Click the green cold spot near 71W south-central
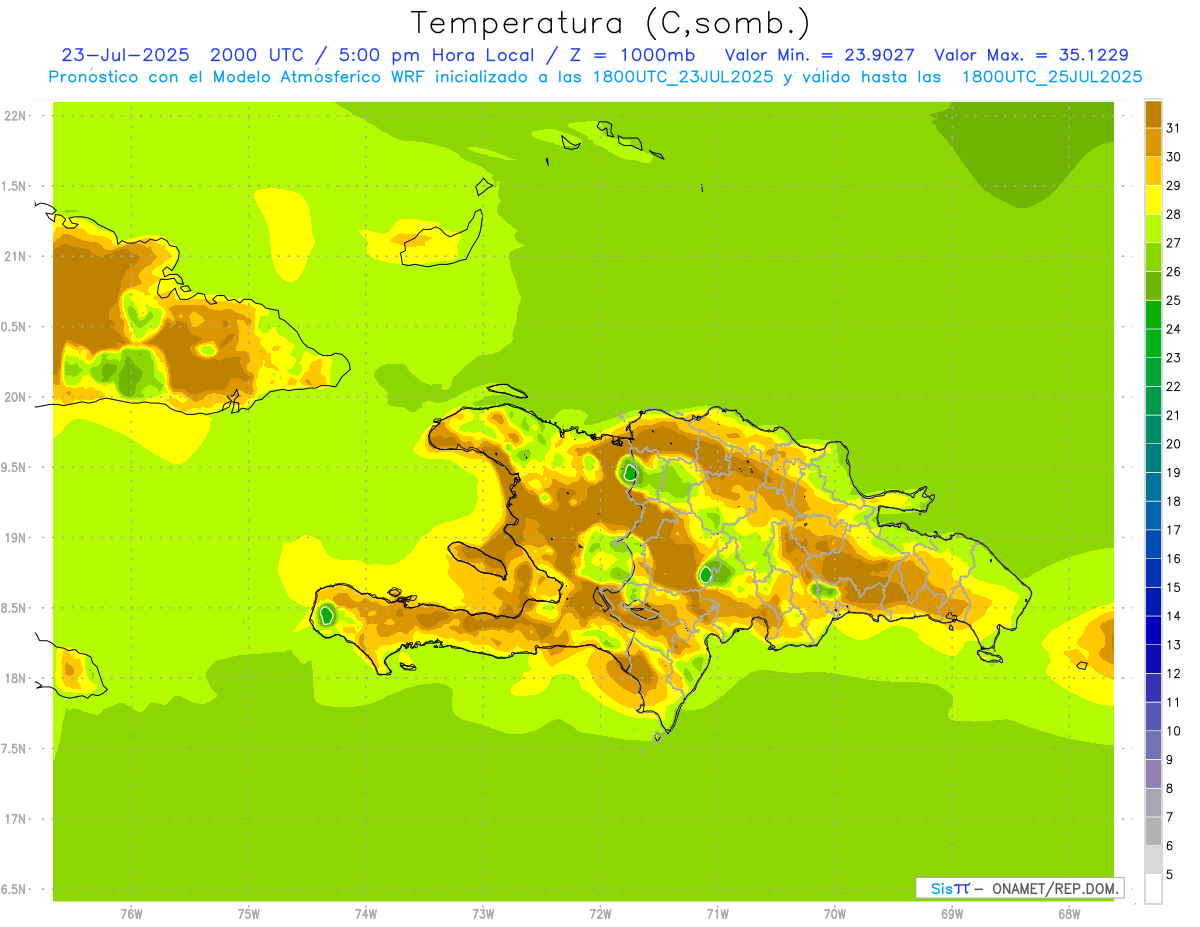This screenshot has height=927, width=1200. pyautogui.click(x=707, y=574)
